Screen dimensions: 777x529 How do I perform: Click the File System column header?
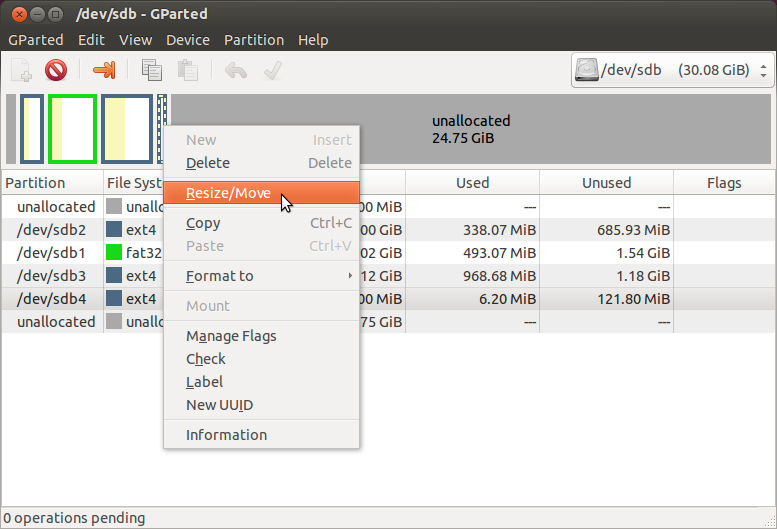pos(134,183)
